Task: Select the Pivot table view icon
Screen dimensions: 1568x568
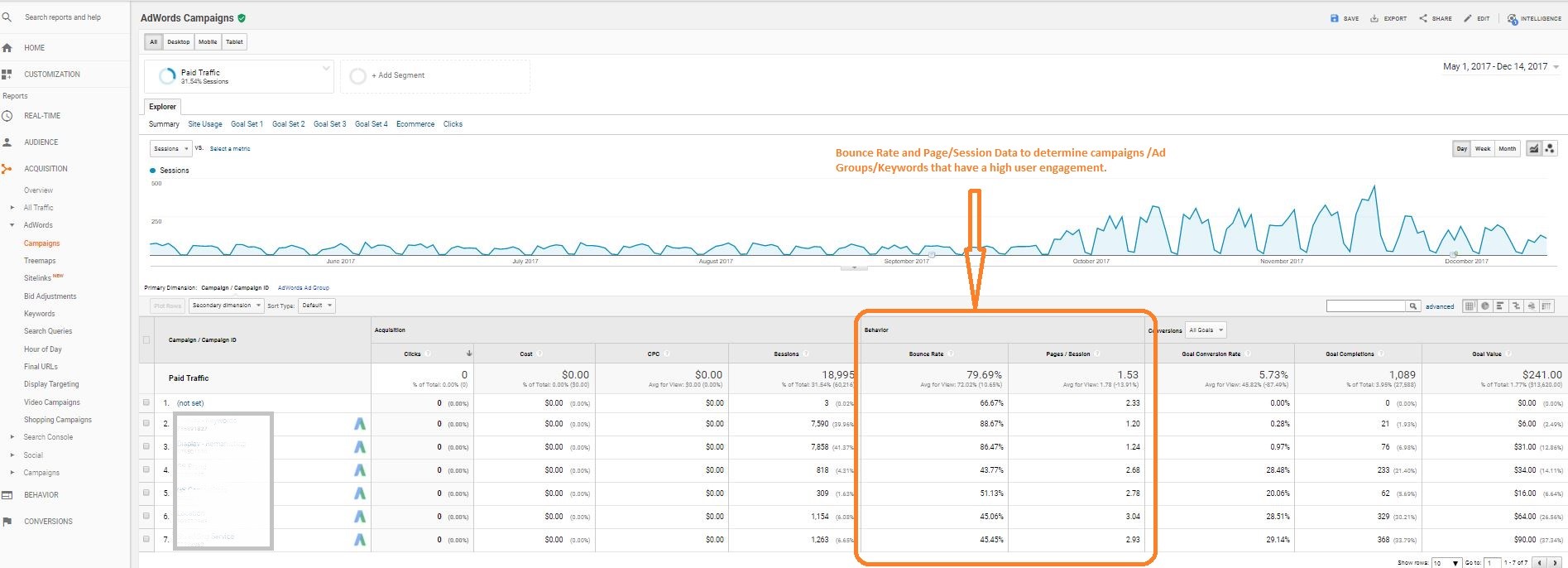Action: coord(1546,306)
